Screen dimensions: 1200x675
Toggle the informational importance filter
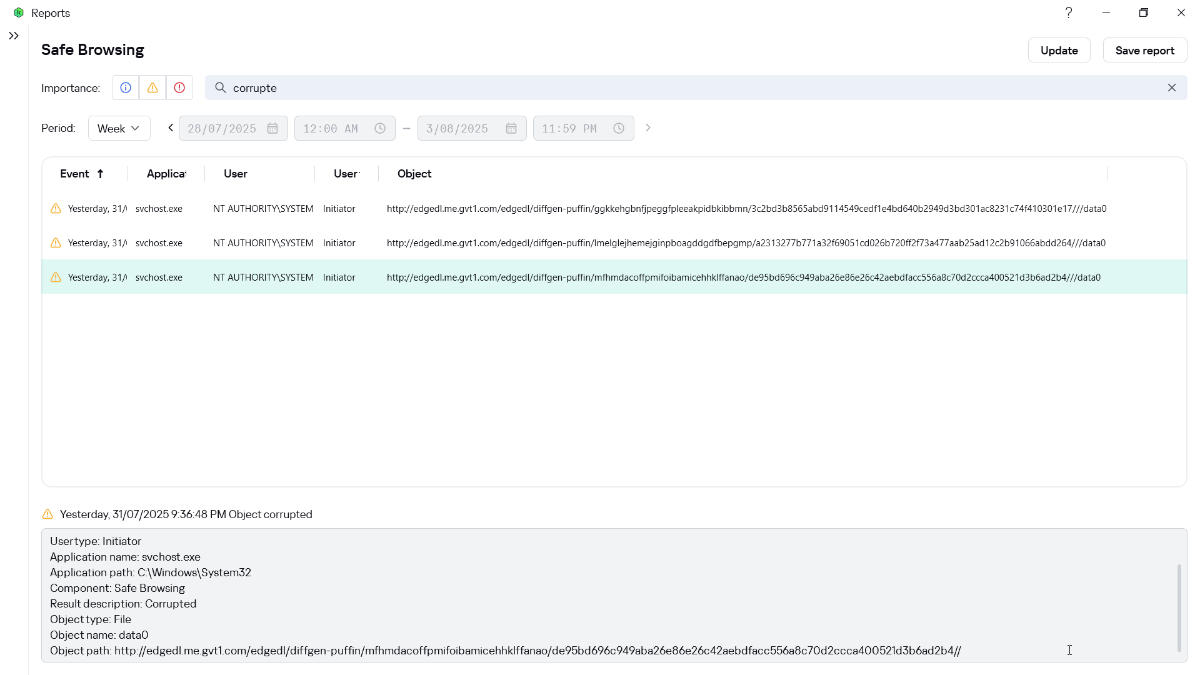[126, 88]
